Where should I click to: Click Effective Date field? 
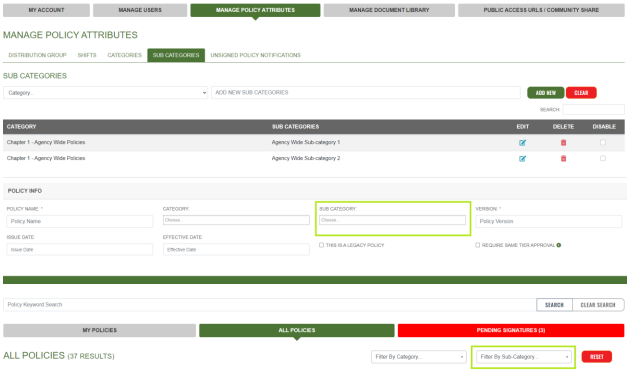[x=236, y=250]
